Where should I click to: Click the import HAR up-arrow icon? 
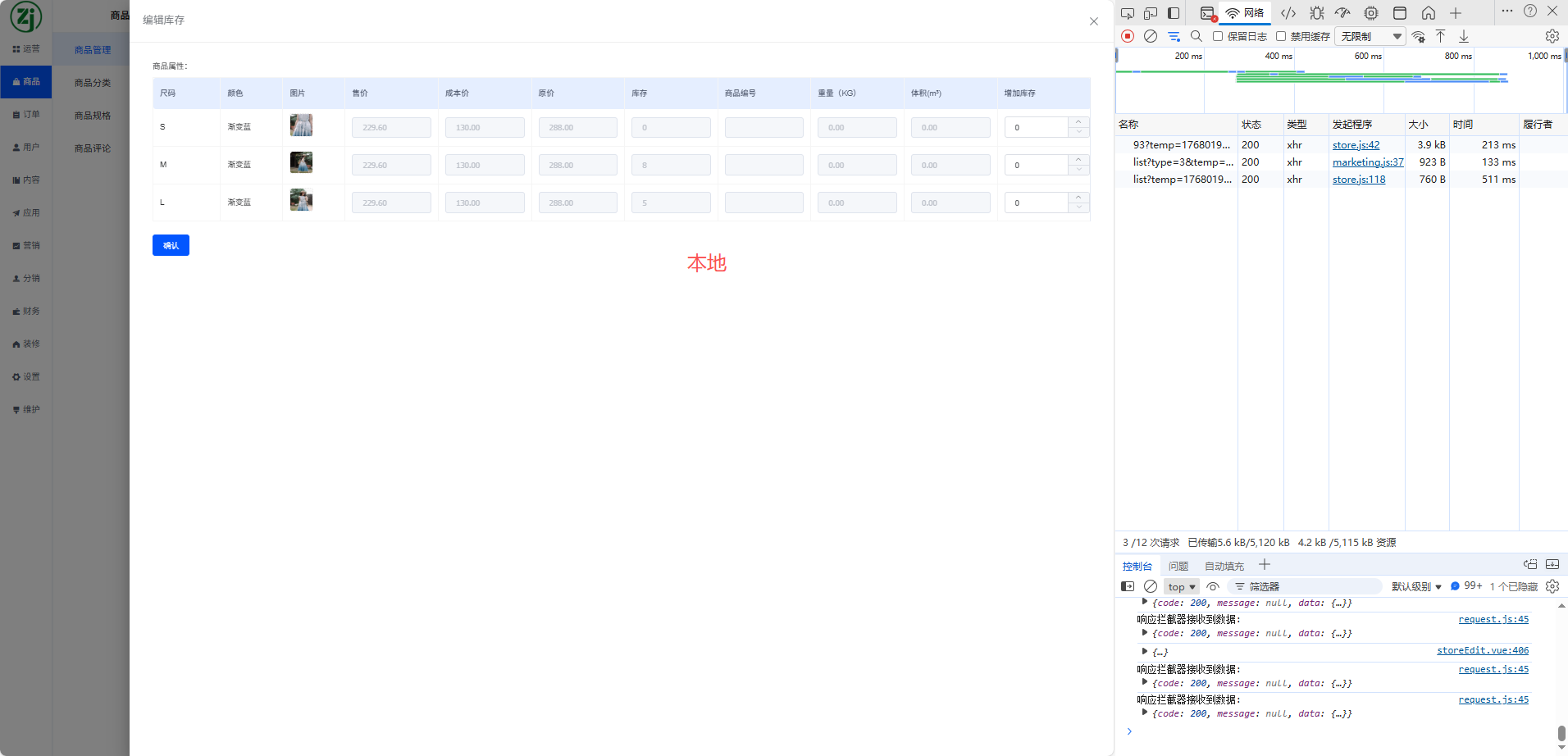click(x=1440, y=36)
